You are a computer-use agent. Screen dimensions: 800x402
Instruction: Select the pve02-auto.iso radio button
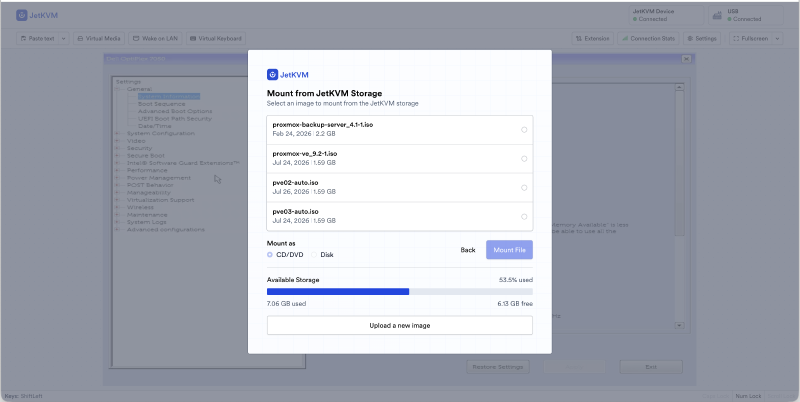[x=524, y=188]
